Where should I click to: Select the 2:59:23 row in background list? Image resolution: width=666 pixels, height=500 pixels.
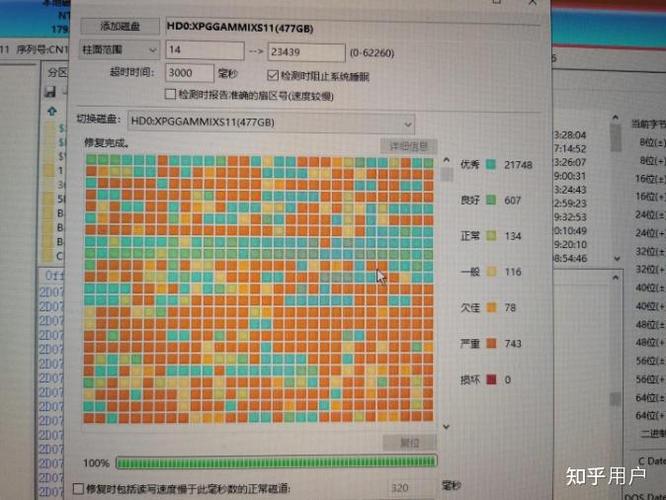coord(570,203)
